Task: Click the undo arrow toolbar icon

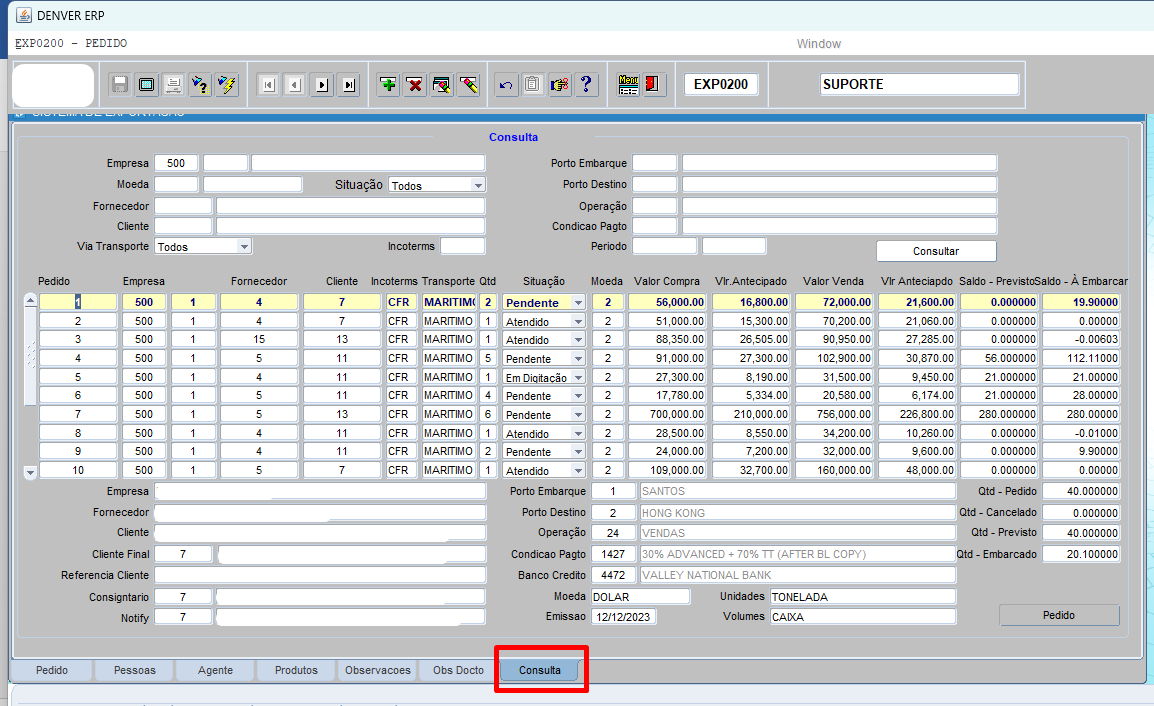Action: coord(506,85)
